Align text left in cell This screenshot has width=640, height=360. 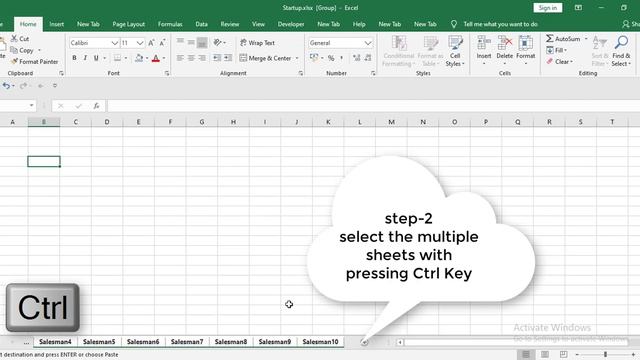[180, 58]
